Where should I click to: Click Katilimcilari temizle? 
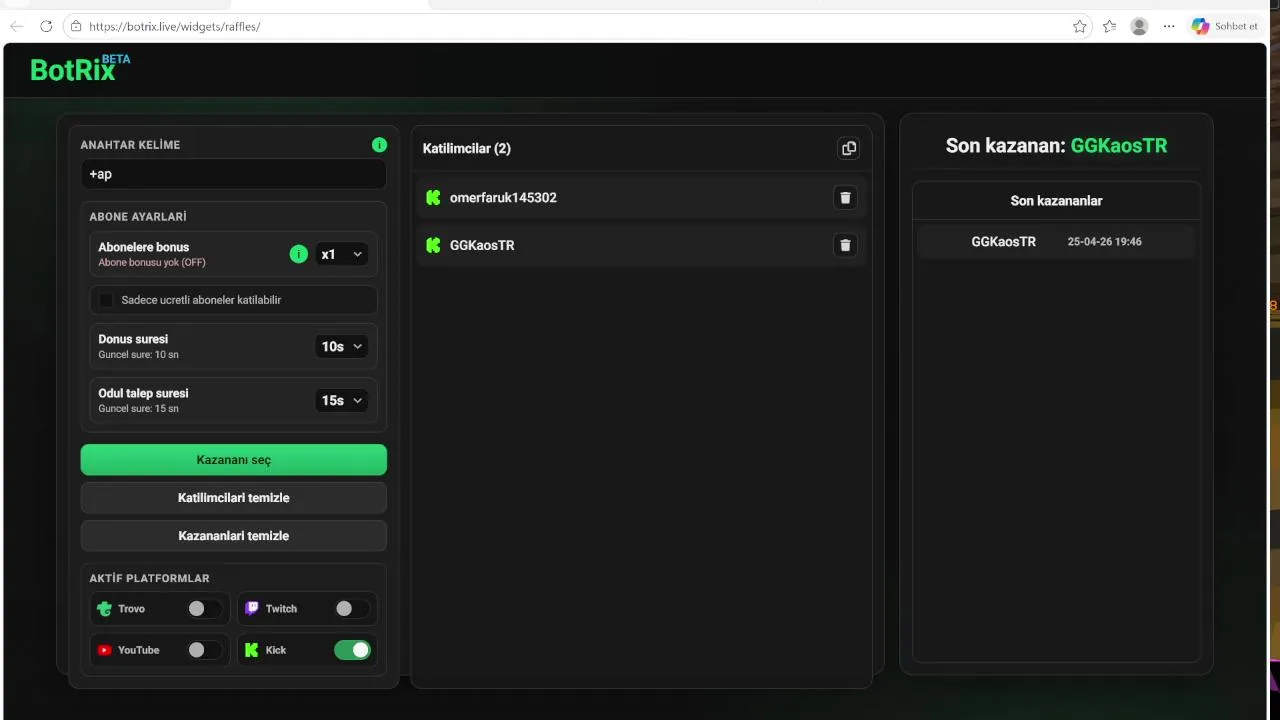click(x=234, y=498)
